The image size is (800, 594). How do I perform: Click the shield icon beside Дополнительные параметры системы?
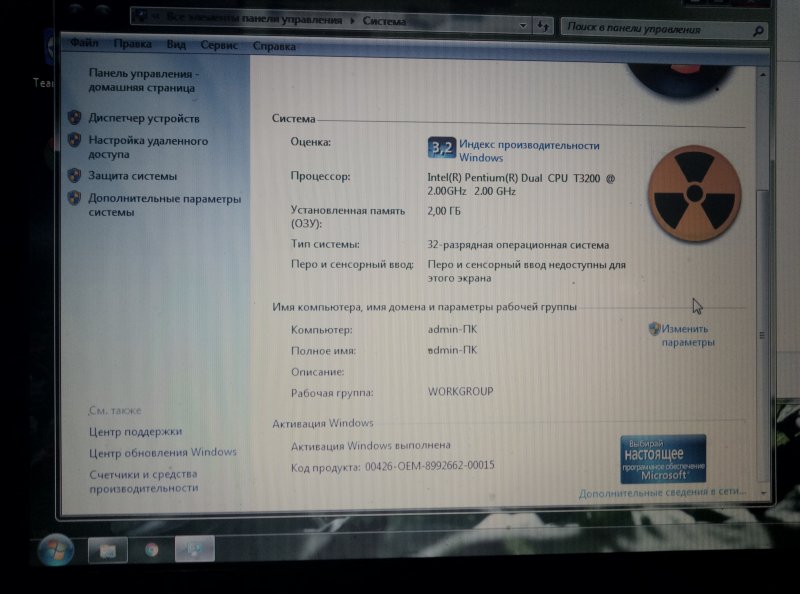[74, 199]
